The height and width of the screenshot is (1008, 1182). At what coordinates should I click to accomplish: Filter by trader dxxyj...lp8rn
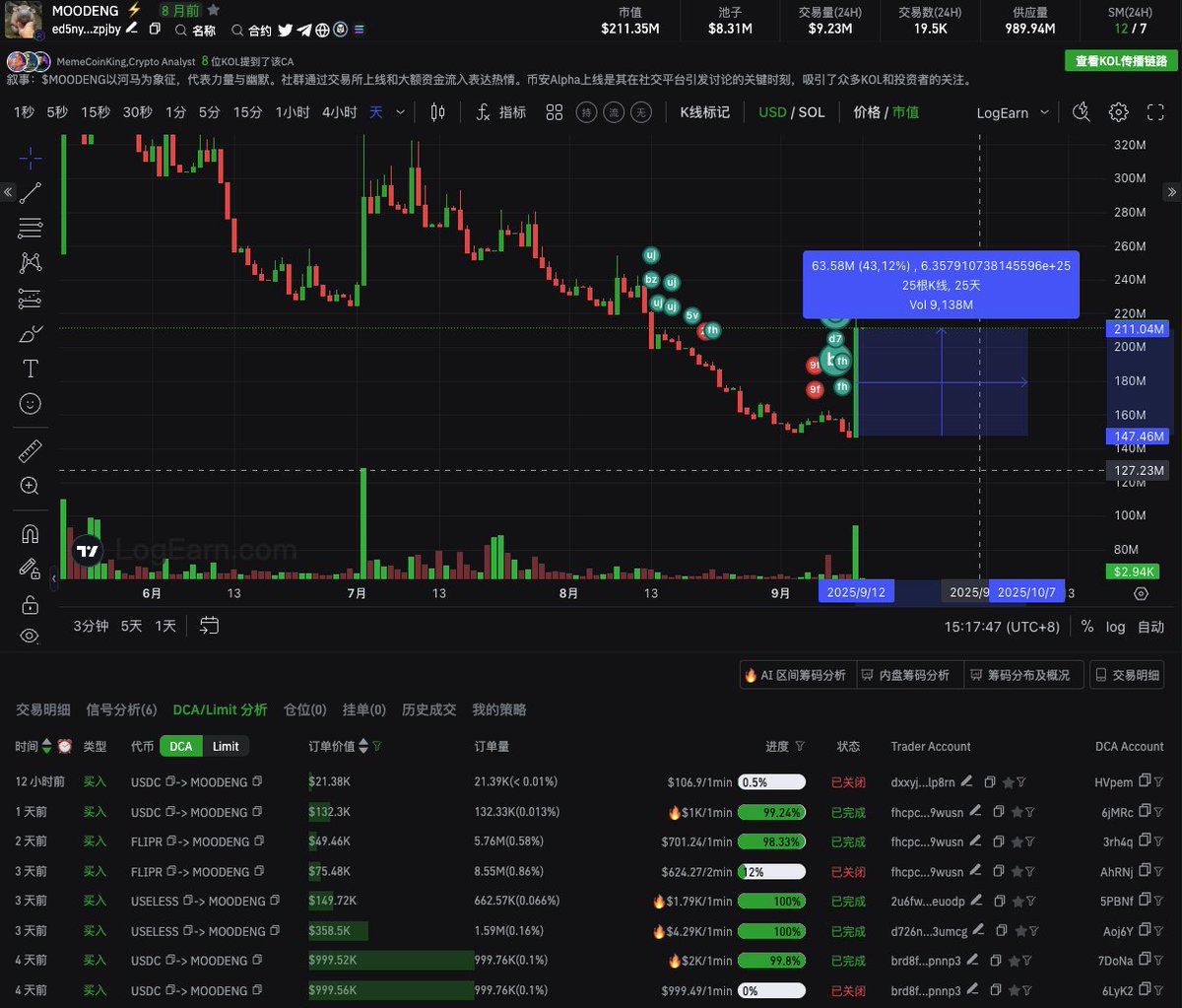click(x=1021, y=782)
